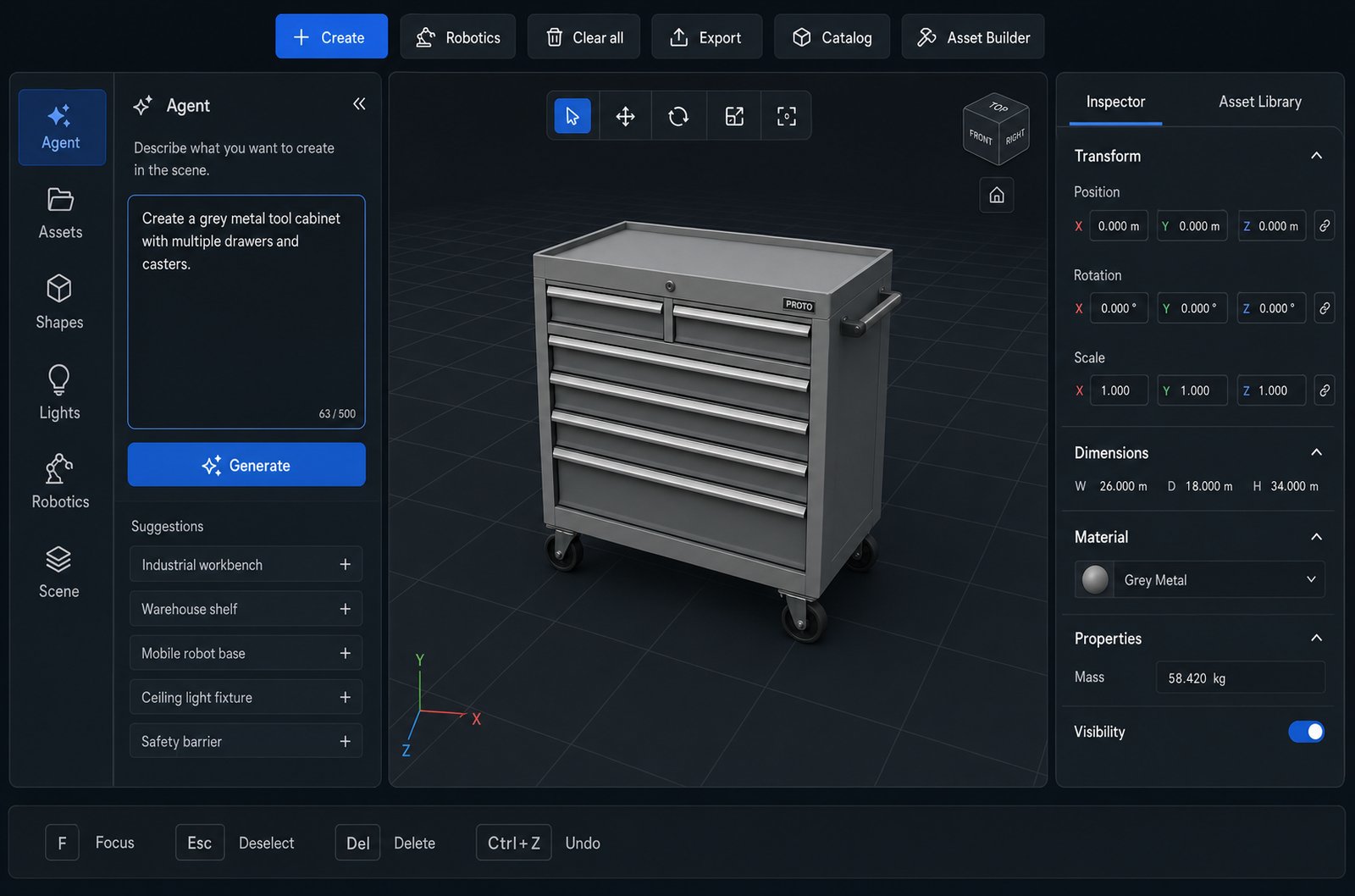Click the Rotation Z input field
Viewport: 1355px width, 896px height.
[1272, 308]
